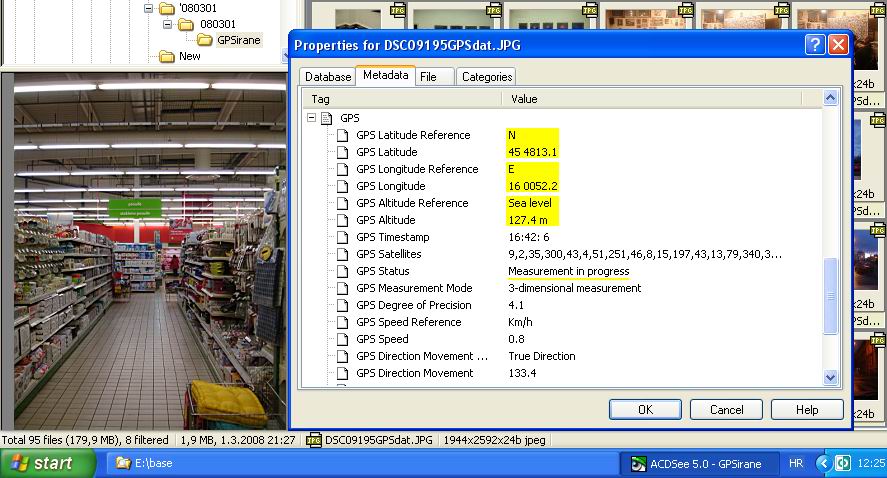Click the metadata list scroll up arrow
887x478 pixels.
click(x=830, y=97)
